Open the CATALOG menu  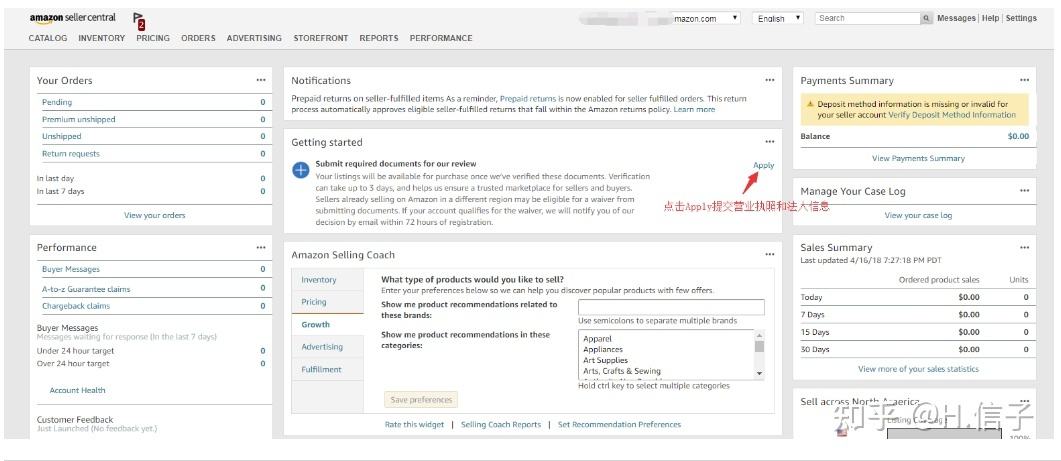pyautogui.click(x=48, y=38)
